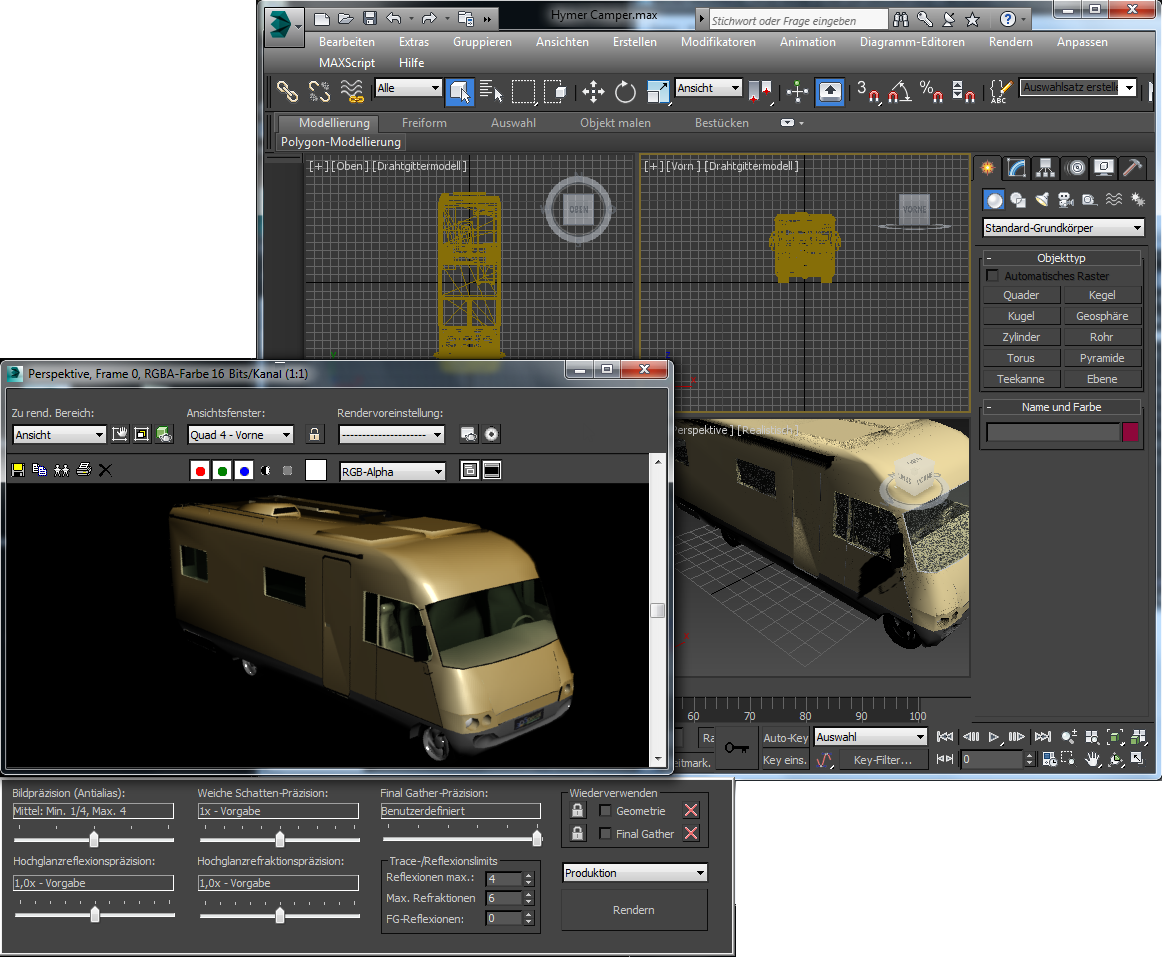Click the Rendern button

pyautogui.click(x=634, y=910)
